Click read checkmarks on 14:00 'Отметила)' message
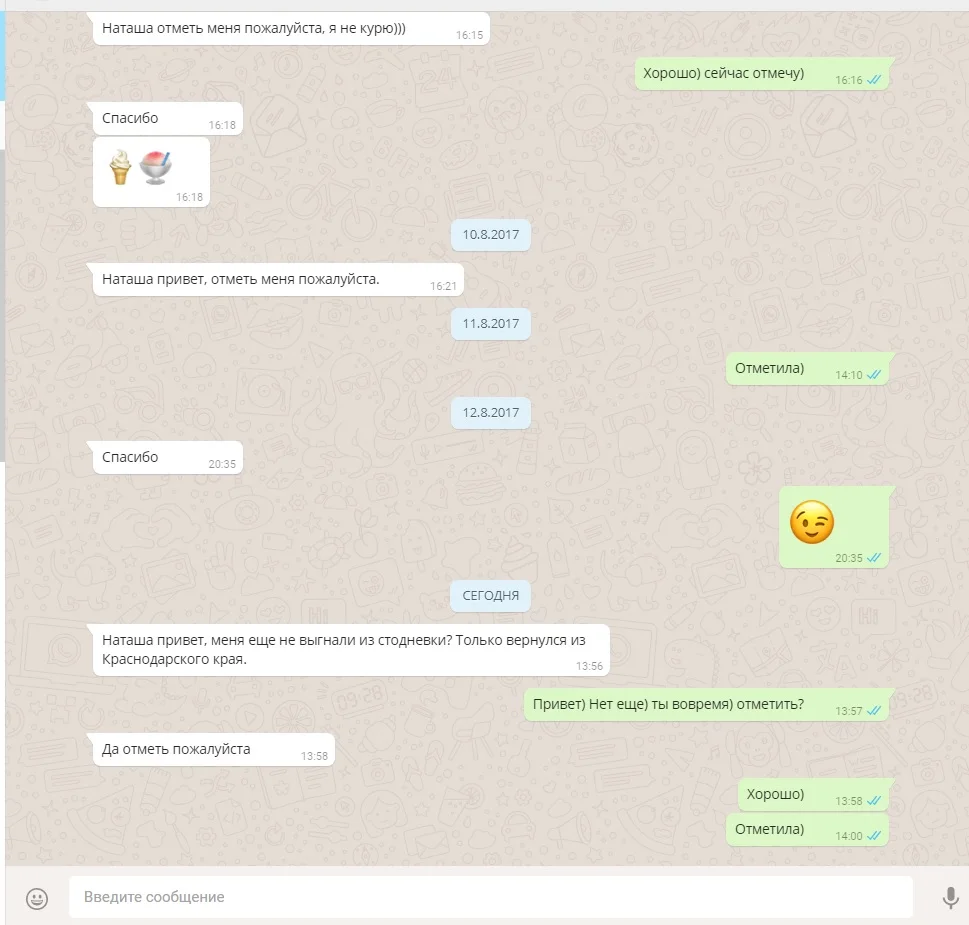The width and height of the screenshot is (969, 925). click(x=874, y=835)
